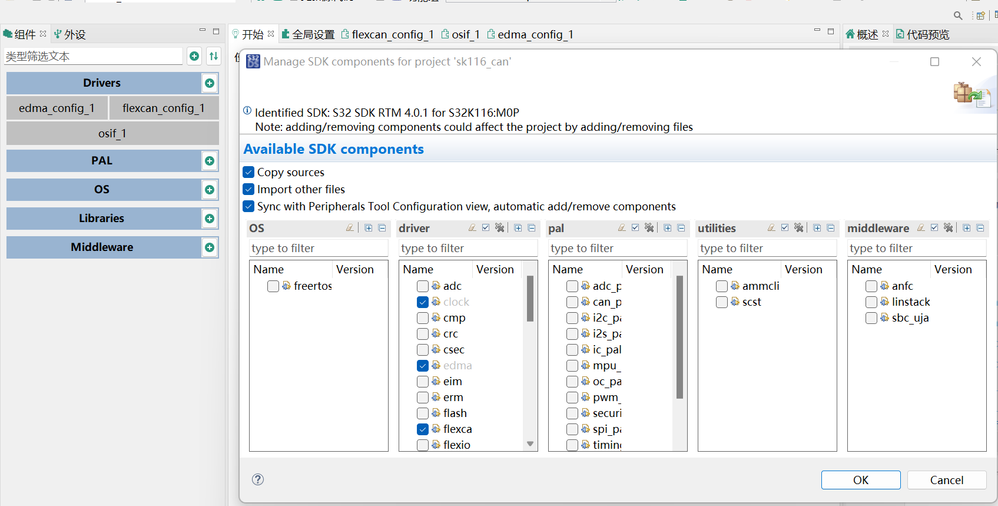
Task: Open the osif_1 editor tab
Action: coord(460,34)
